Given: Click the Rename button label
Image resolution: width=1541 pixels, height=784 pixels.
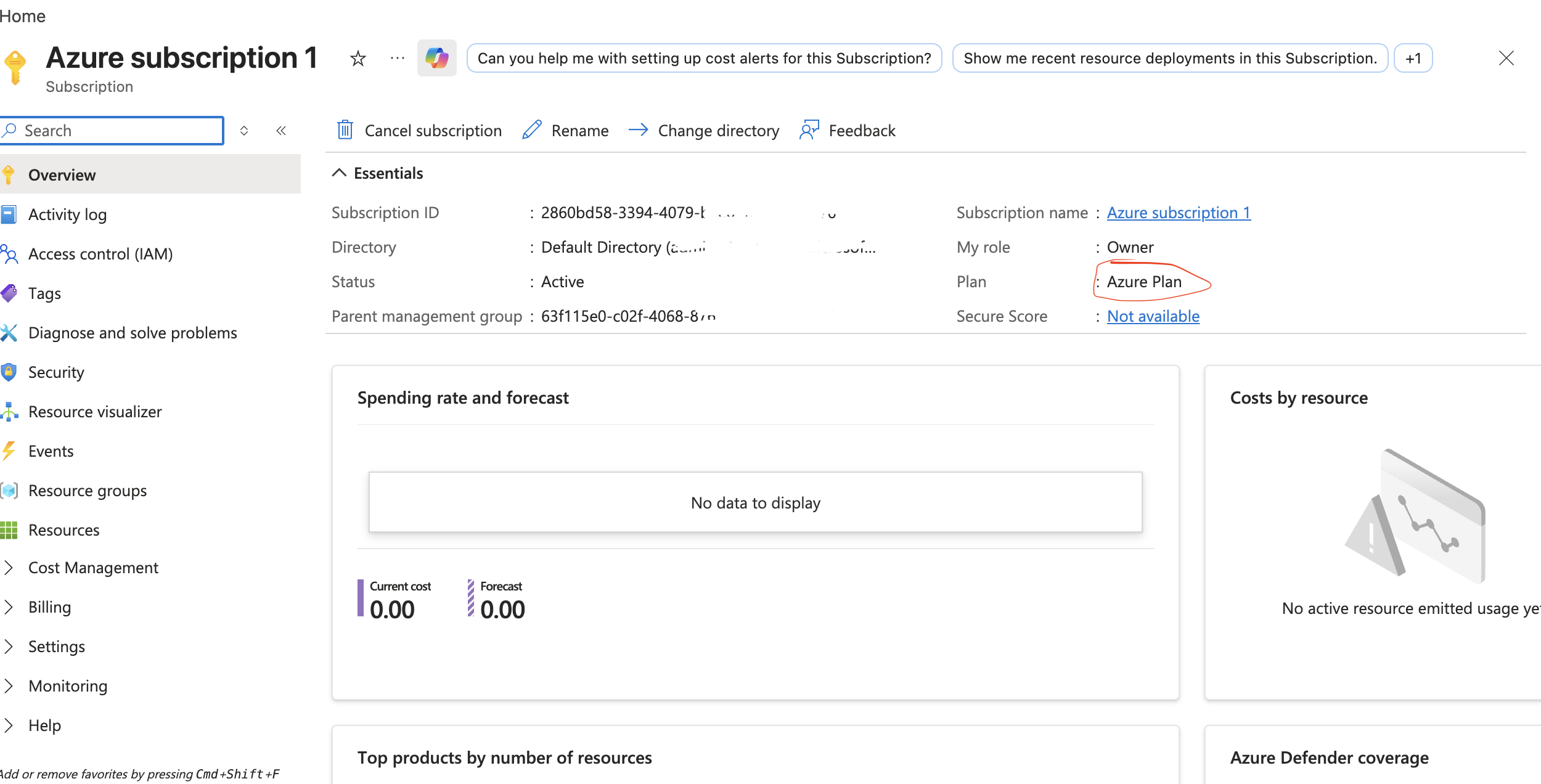Looking at the screenshot, I should pos(580,131).
